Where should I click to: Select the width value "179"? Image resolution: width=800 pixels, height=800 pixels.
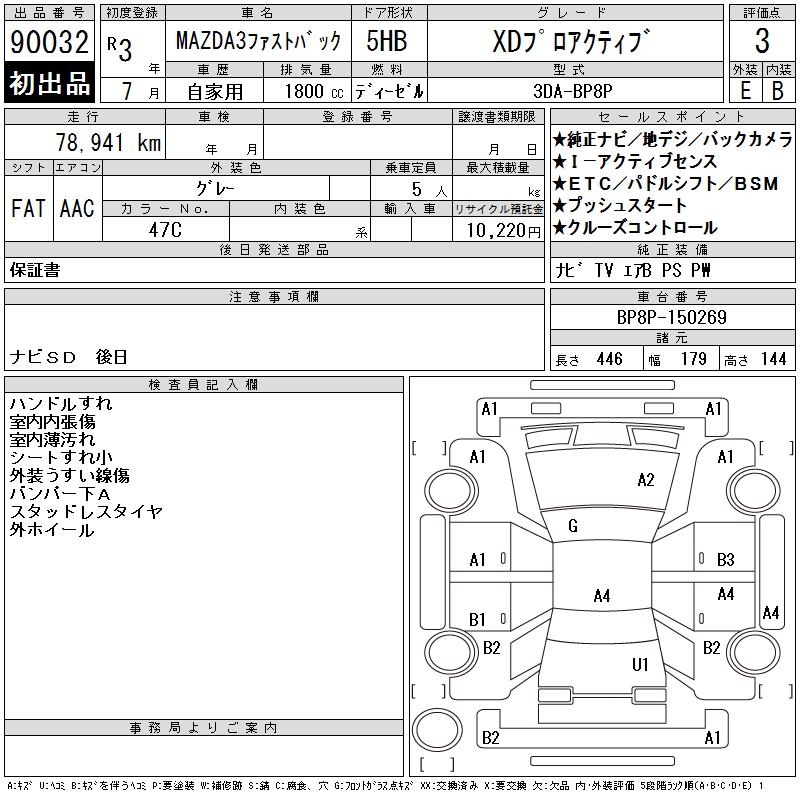tap(693, 359)
